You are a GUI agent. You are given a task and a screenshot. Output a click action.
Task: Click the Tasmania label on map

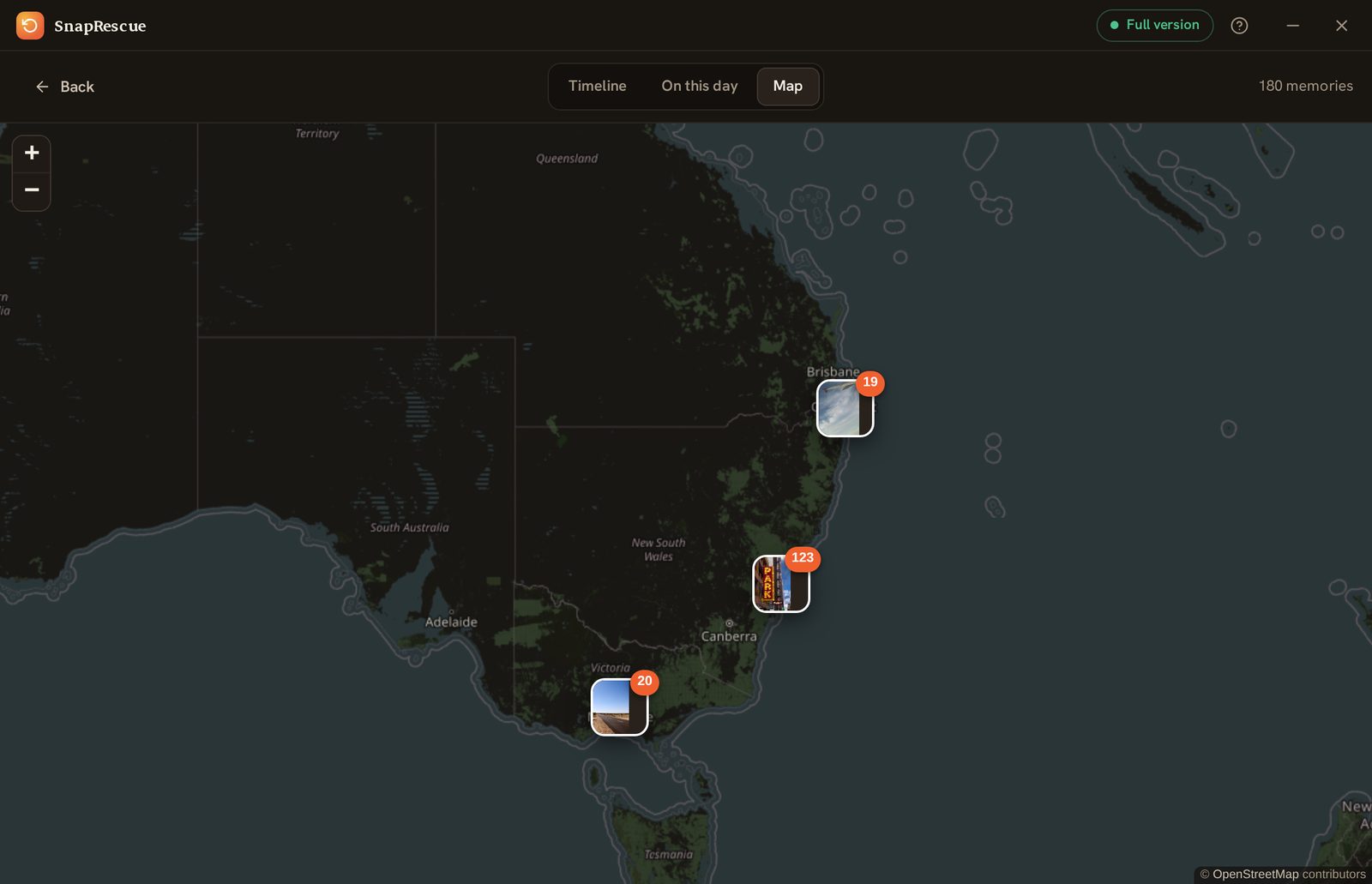pos(668,854)
